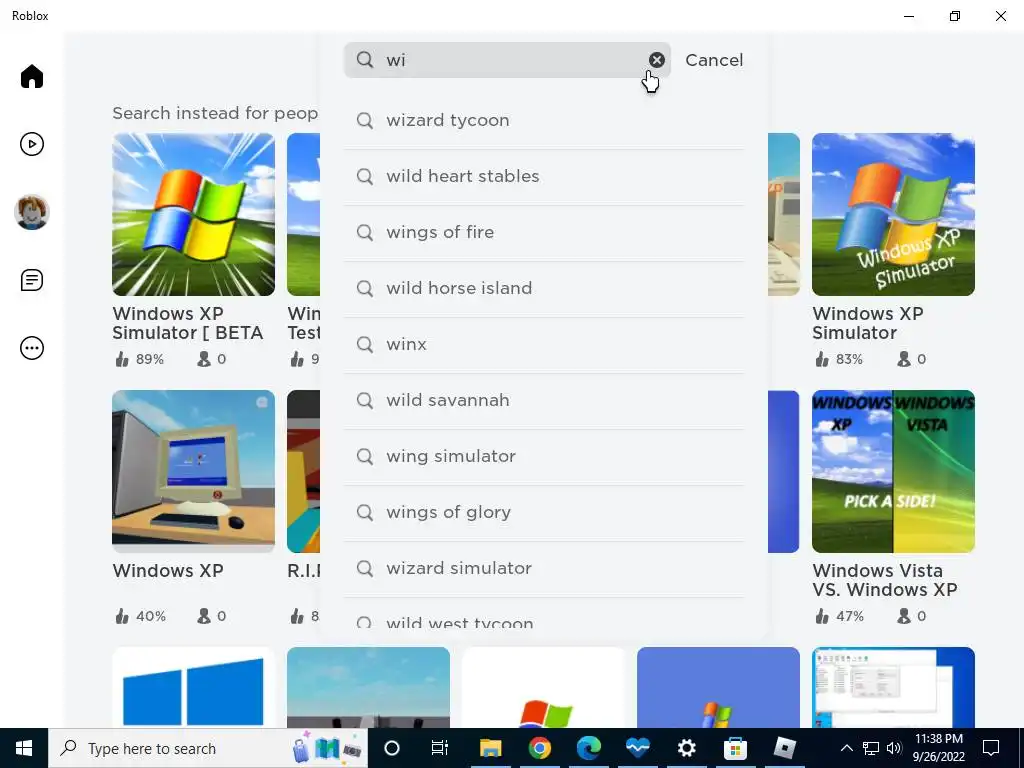Click Cancel next to the search box

pos(714,60)
